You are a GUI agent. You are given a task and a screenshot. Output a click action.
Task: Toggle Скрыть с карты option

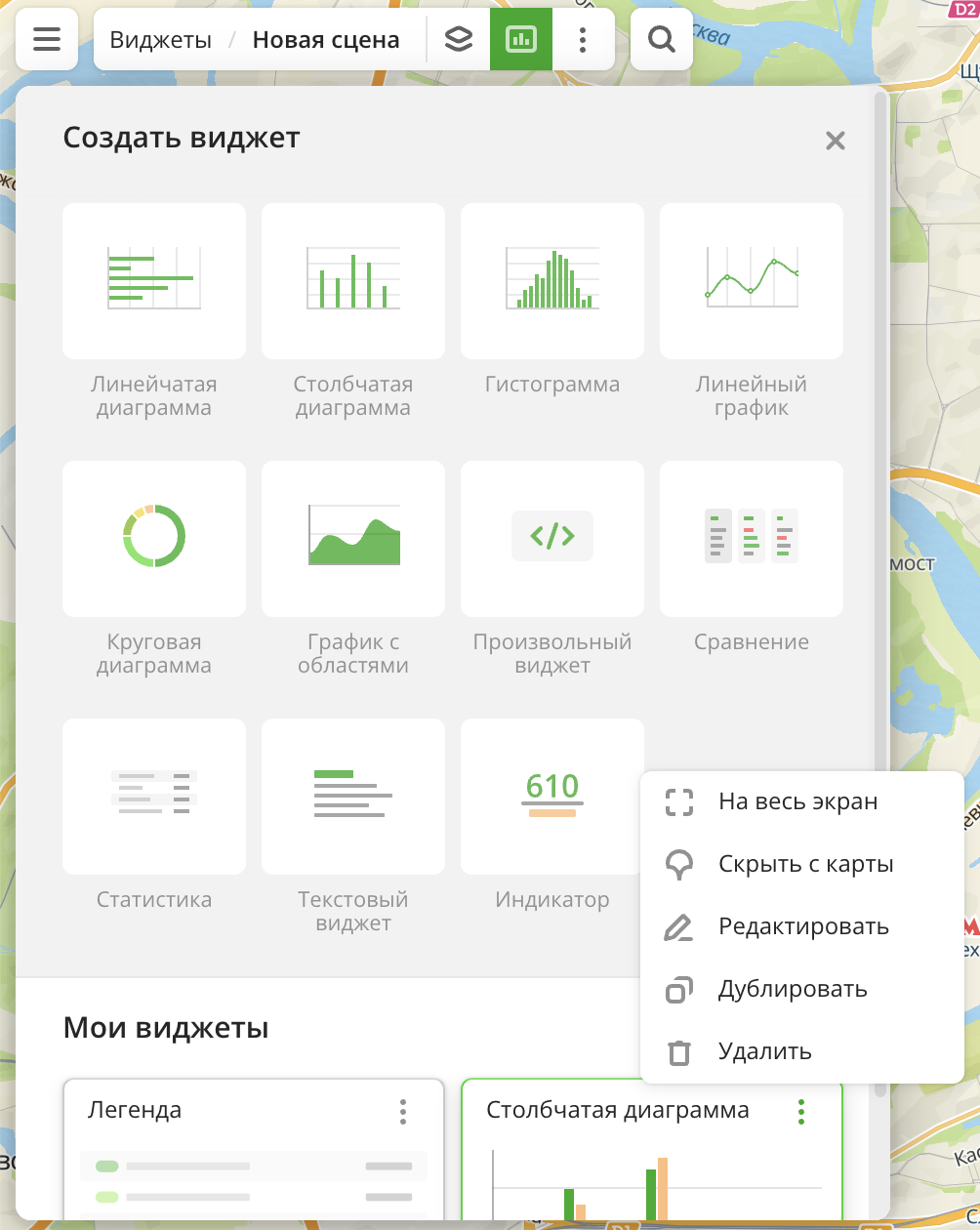(x=805, y=864)
